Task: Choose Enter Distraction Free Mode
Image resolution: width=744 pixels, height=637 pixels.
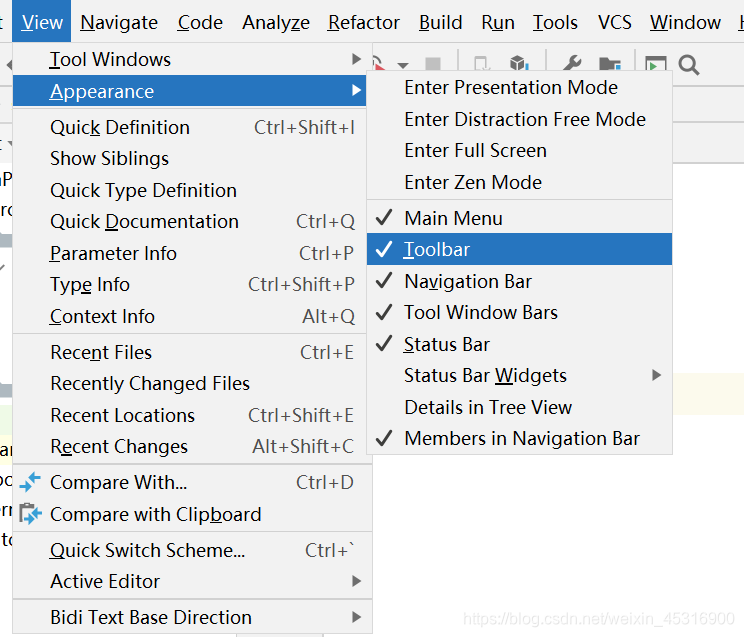Action: coord(525,119)
